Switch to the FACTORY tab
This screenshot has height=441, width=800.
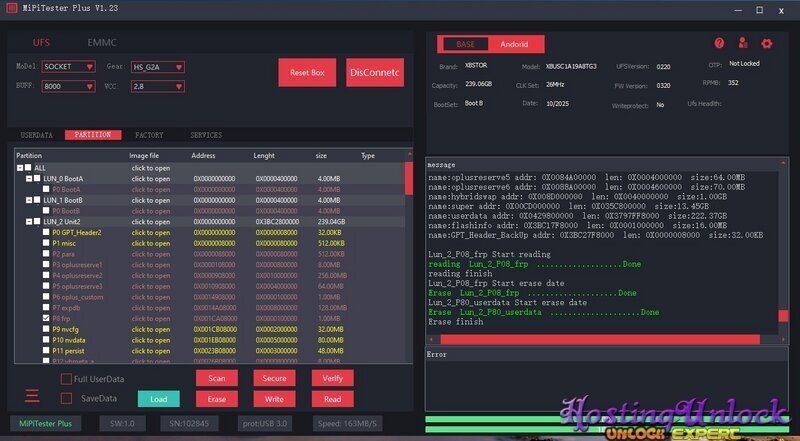(149, 135)
